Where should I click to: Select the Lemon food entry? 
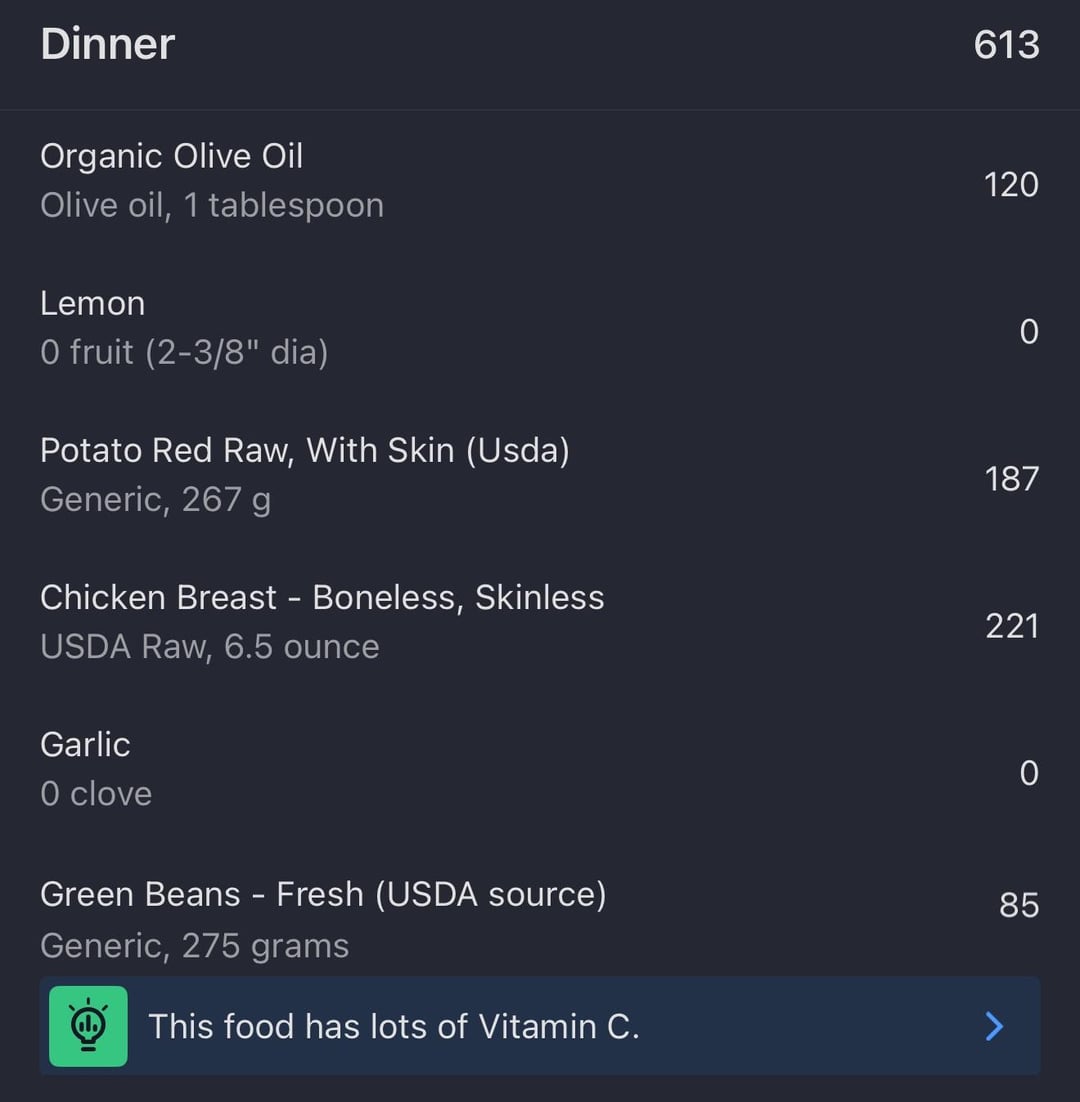[x=92, y=303]
